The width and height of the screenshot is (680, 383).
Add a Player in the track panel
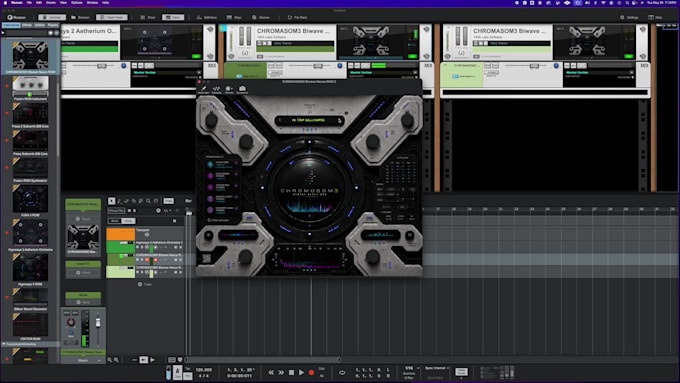click(83, 219)
